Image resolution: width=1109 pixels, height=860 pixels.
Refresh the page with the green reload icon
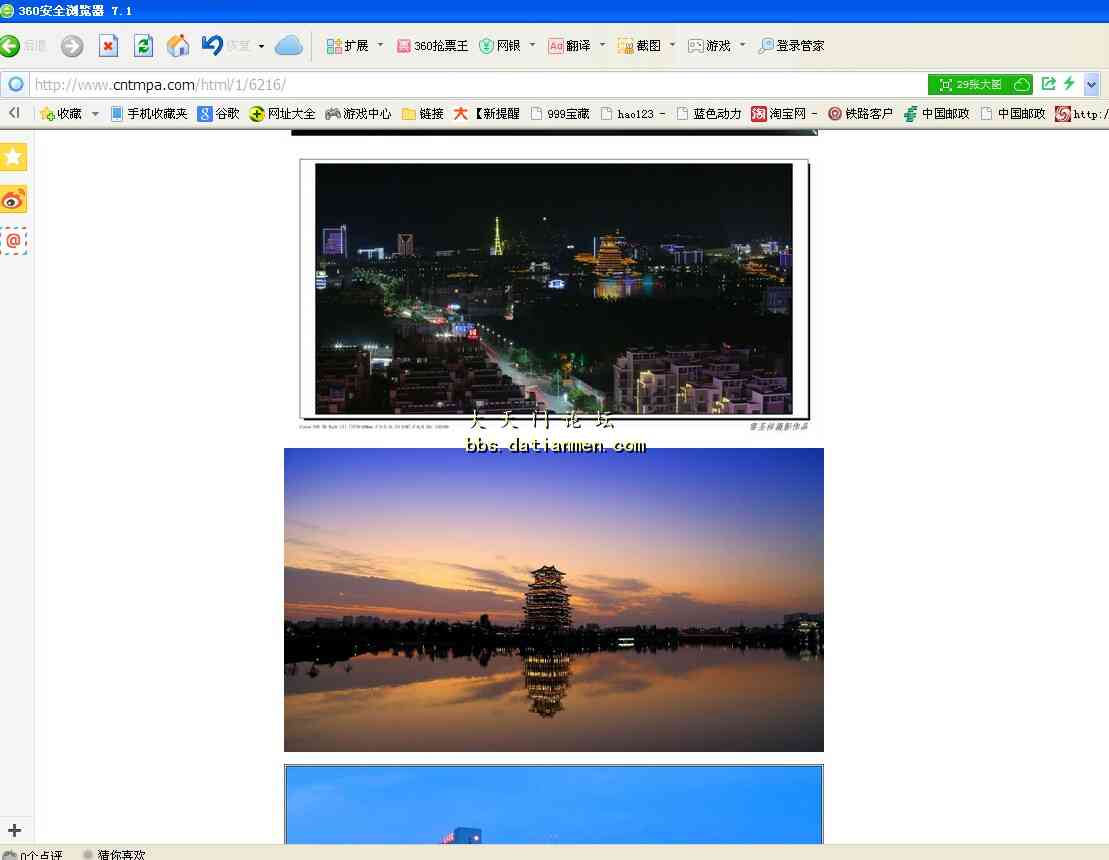[x=143, y=46]
